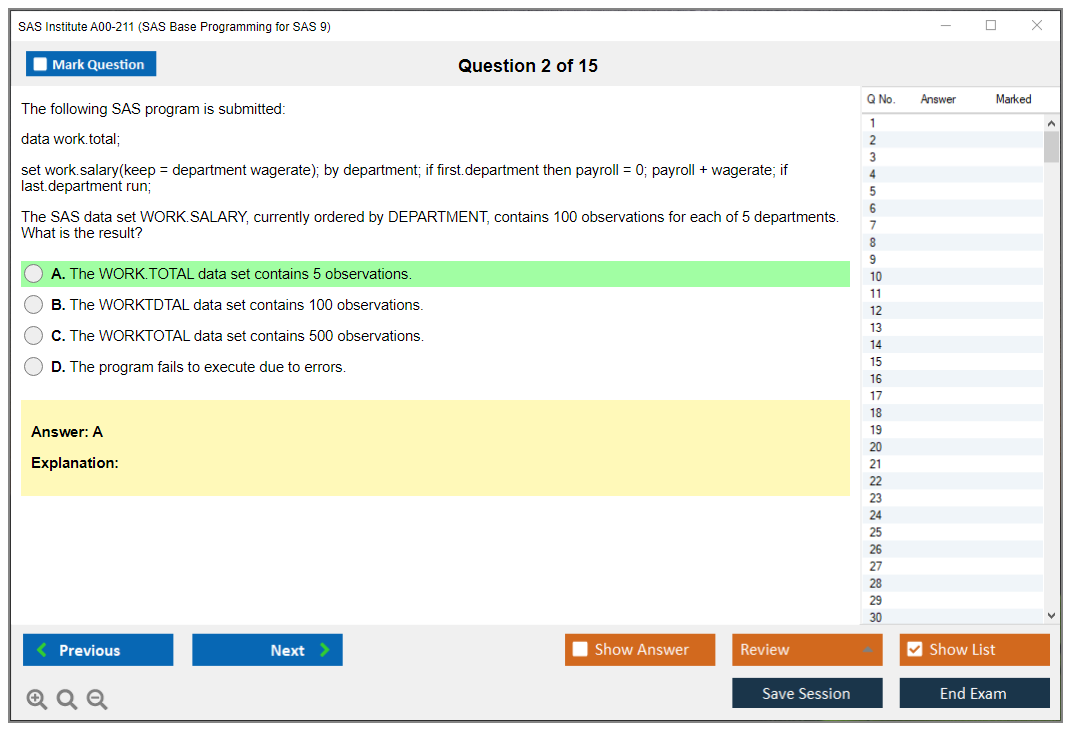Choose option B with 100 observations

34,305
